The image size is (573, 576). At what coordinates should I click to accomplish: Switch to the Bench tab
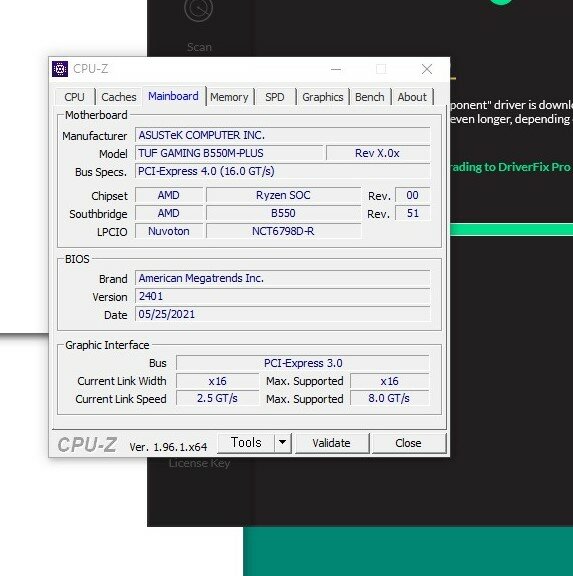pyautogui.click(x=370, y=97)
